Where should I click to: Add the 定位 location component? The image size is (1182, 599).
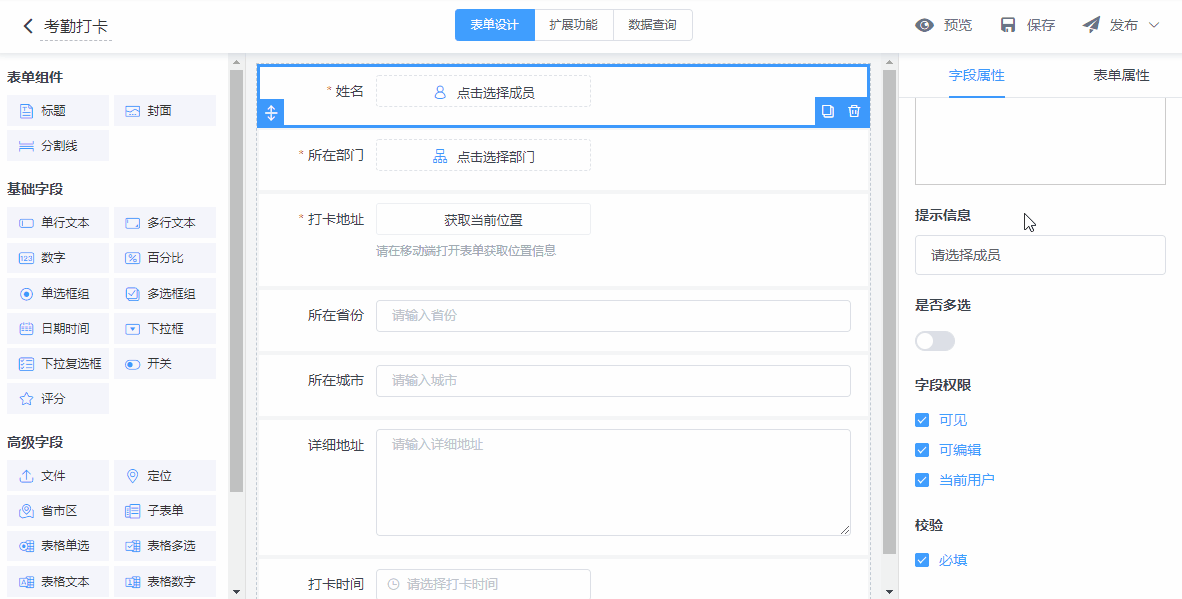[x=164, y=476]
